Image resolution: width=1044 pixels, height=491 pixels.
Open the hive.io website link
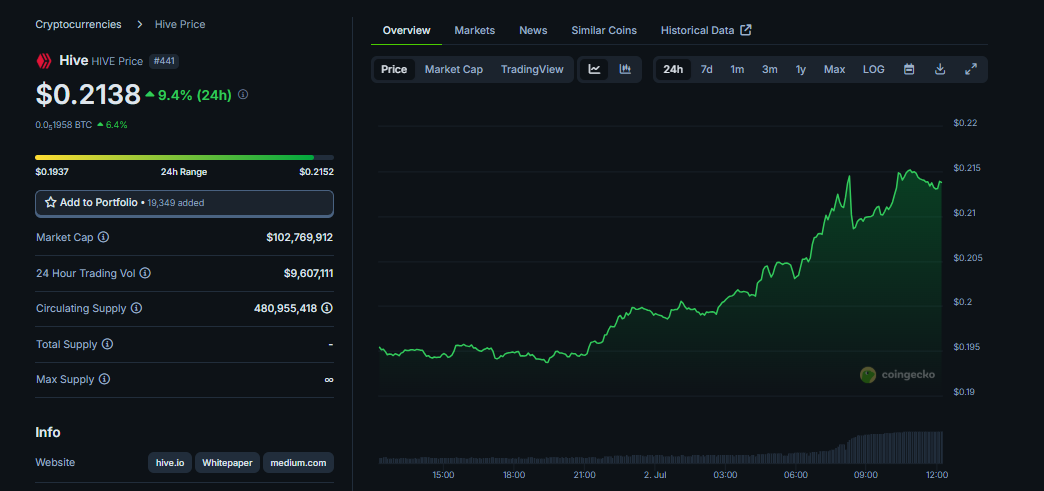tap(169, 463)
